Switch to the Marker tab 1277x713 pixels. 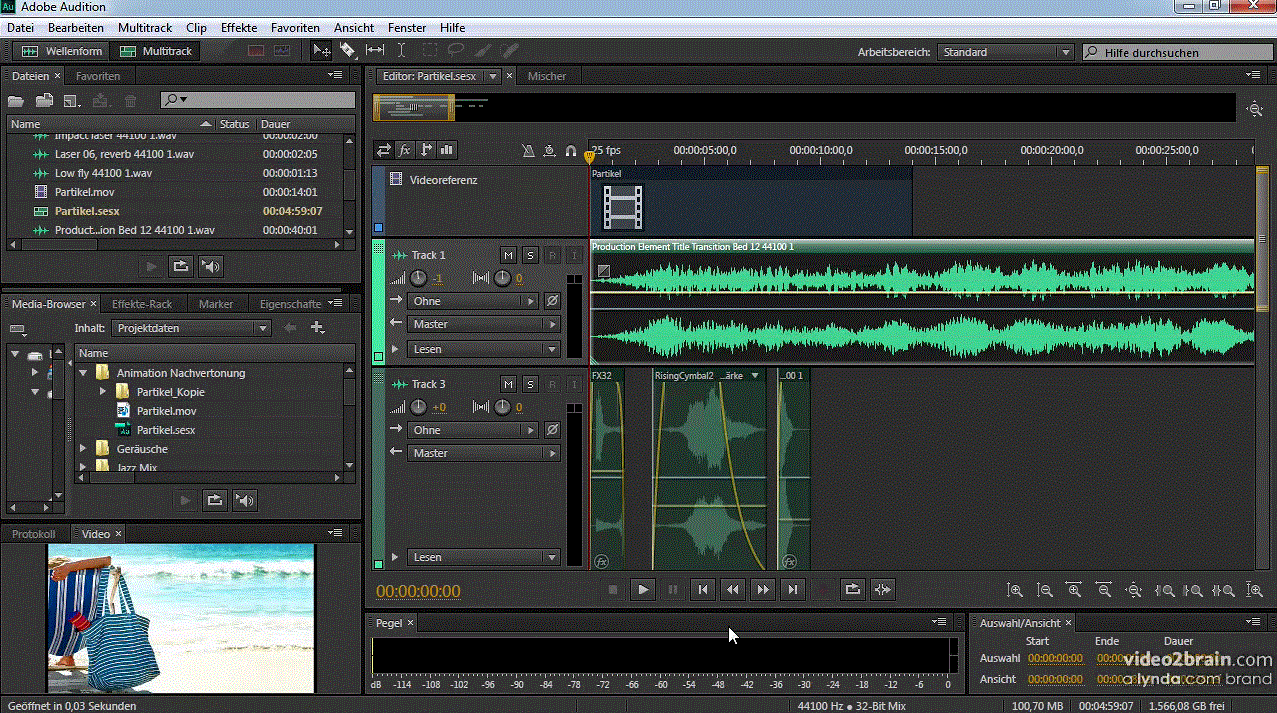tap(216, 304)
